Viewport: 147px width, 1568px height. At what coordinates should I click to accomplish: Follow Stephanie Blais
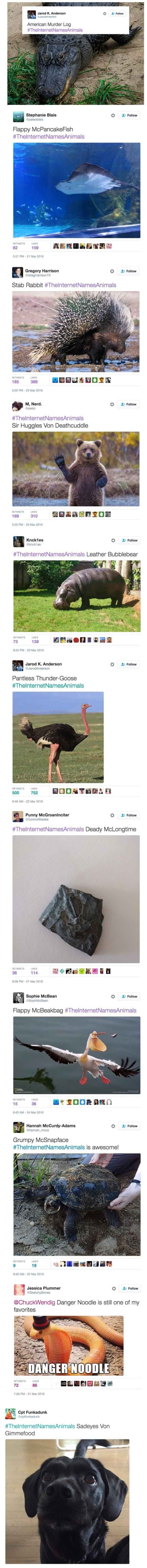coord(129,115)
